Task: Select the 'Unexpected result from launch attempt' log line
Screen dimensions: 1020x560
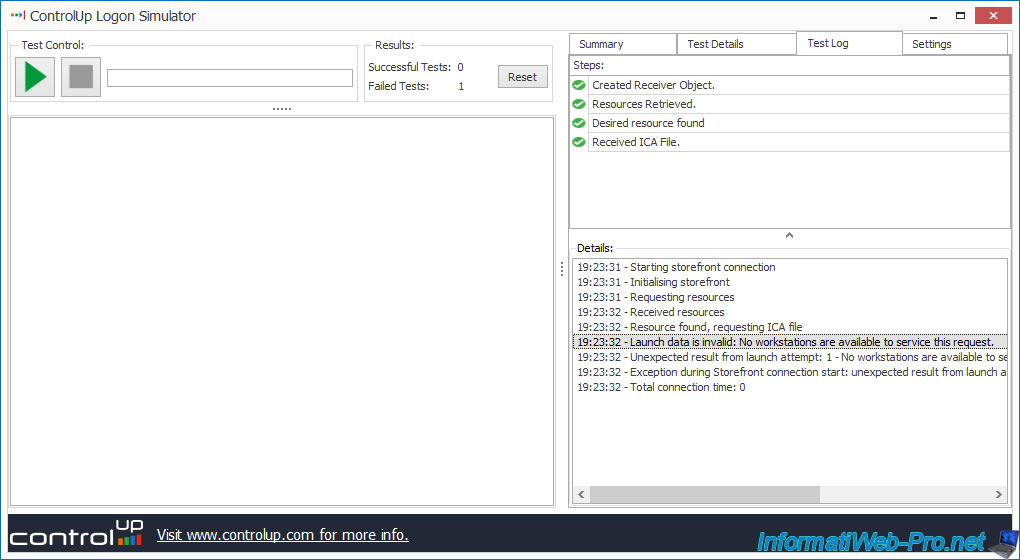Action: click(792, 357)
